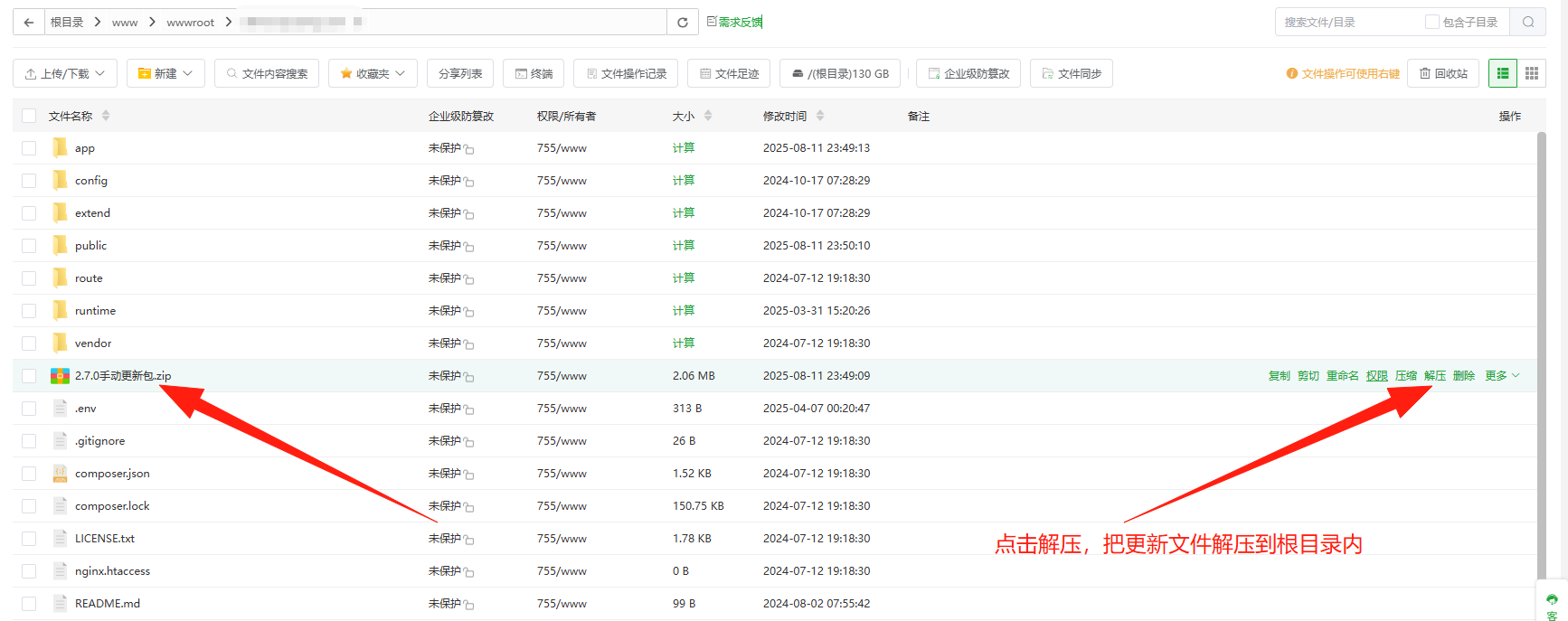The width and height of the screenshot is (1568, 621).
Task: Open the 新建 dropdown
Action: tap(165, 73)
